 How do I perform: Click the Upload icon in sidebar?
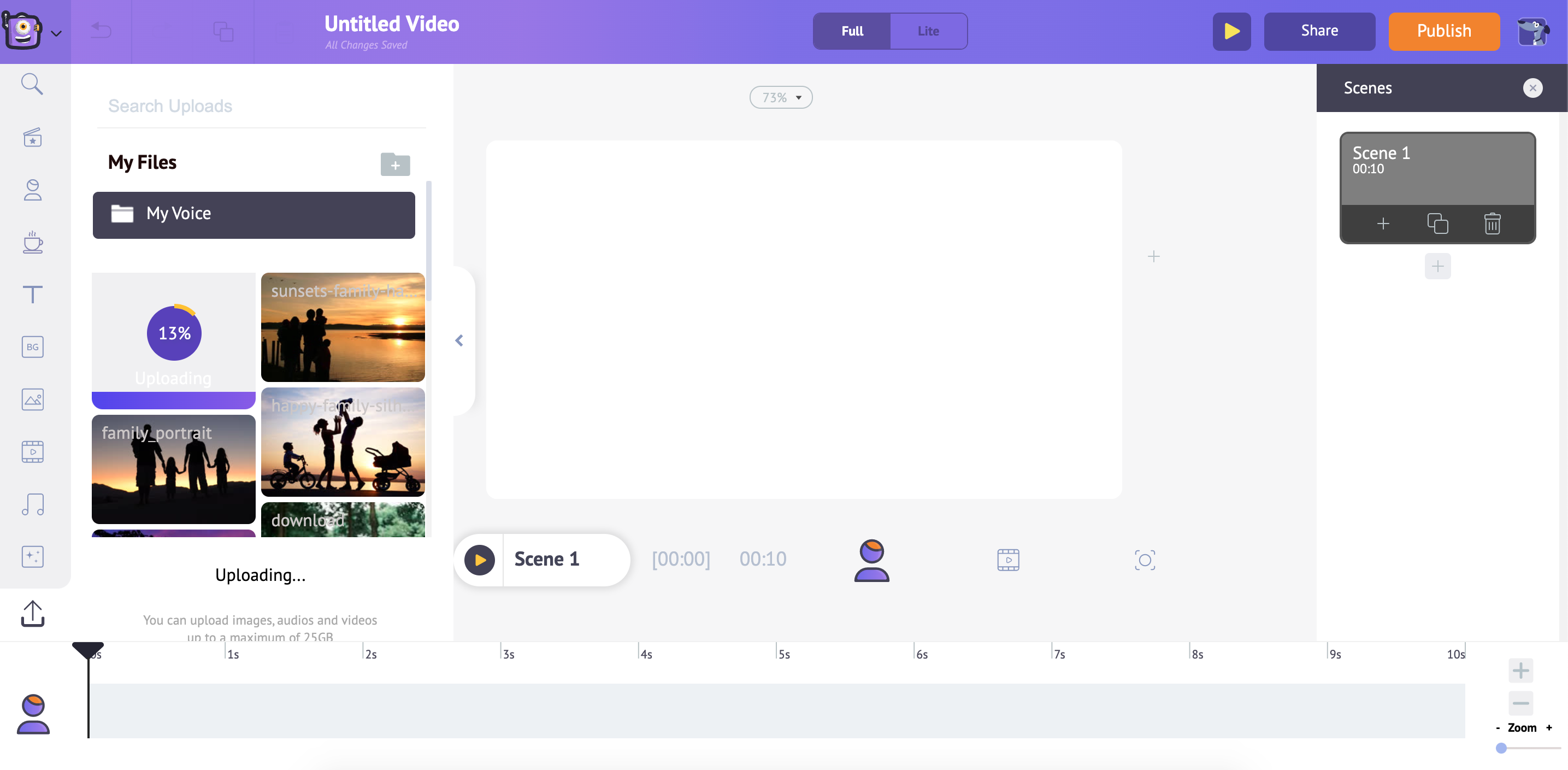pos(32,614)
